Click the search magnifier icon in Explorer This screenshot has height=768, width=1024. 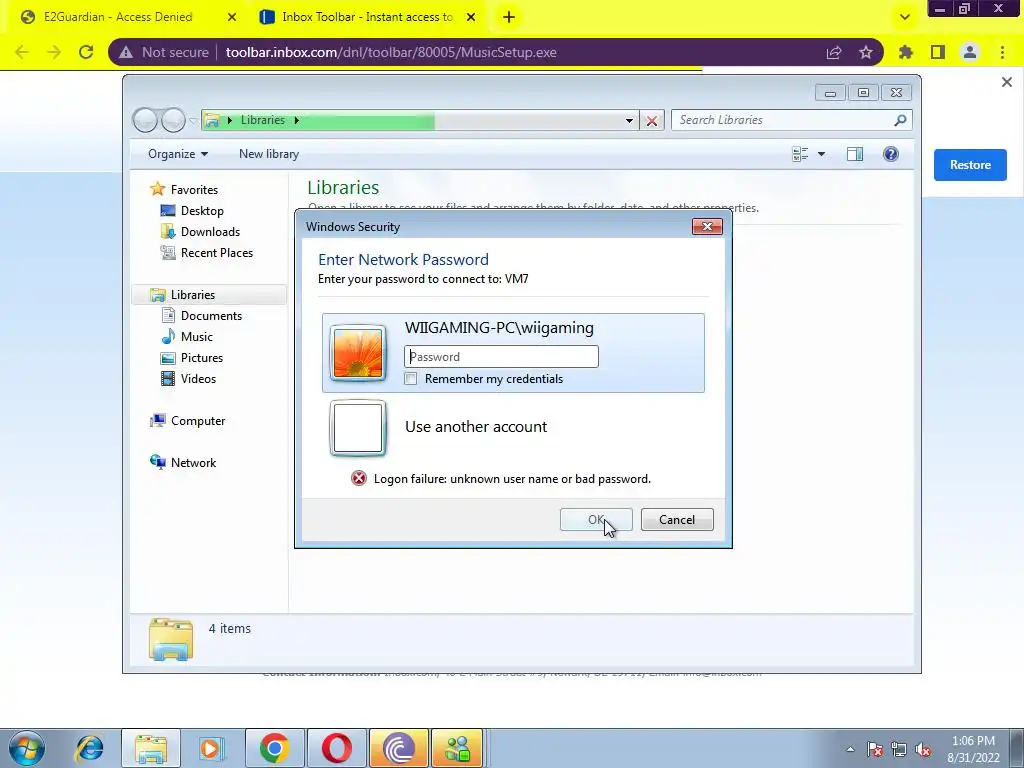coord(901,120)
